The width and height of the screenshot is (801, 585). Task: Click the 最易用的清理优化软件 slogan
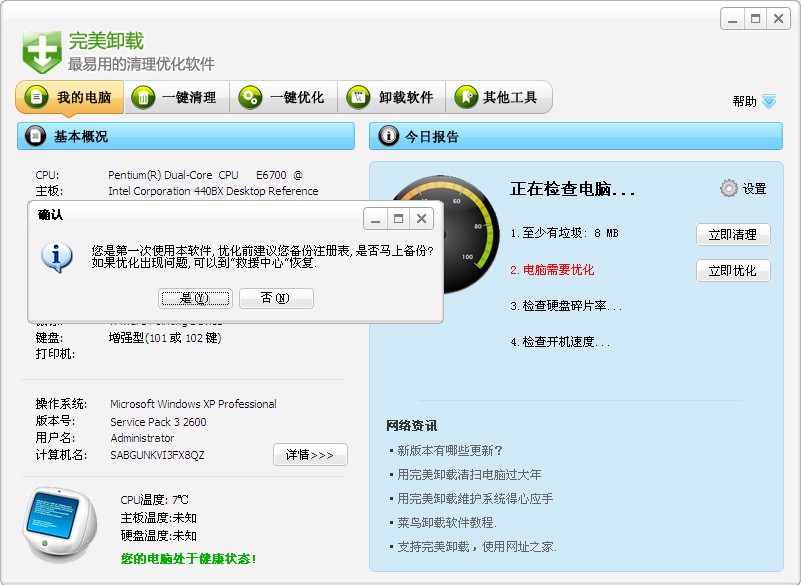(142, 64)
